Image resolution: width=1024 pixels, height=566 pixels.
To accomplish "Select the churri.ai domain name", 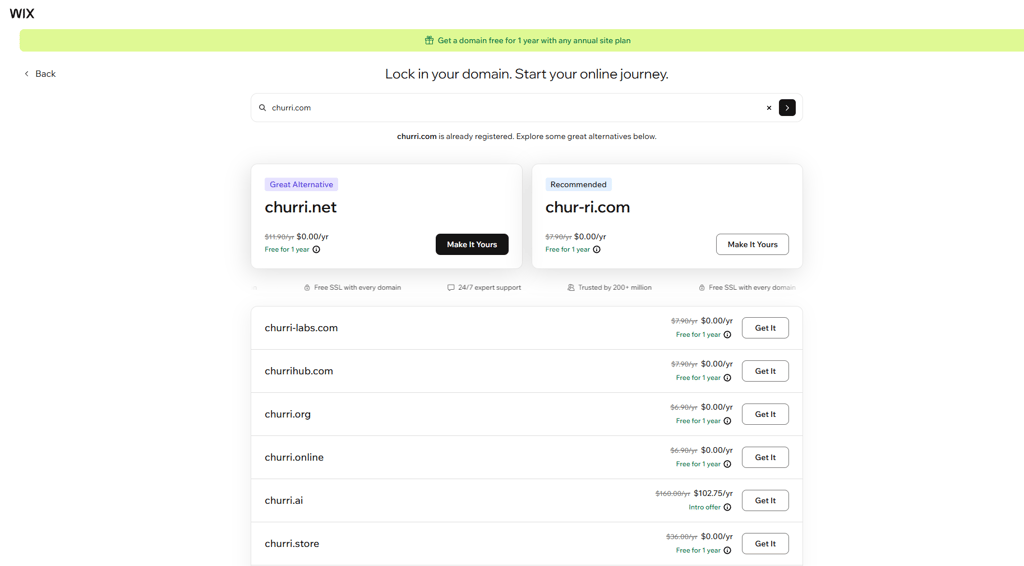I will point(283,500).
